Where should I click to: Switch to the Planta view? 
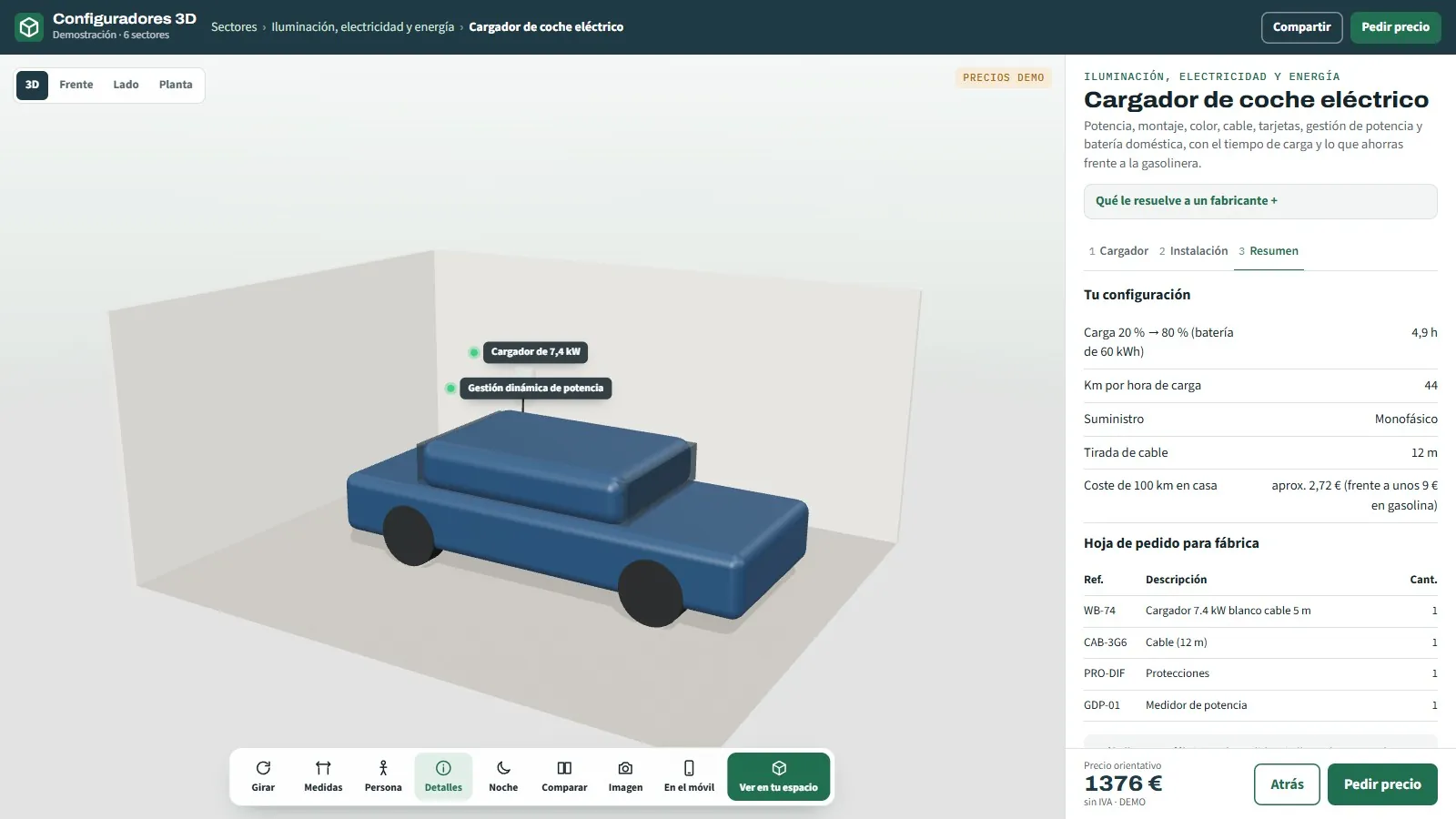point(176,85)
